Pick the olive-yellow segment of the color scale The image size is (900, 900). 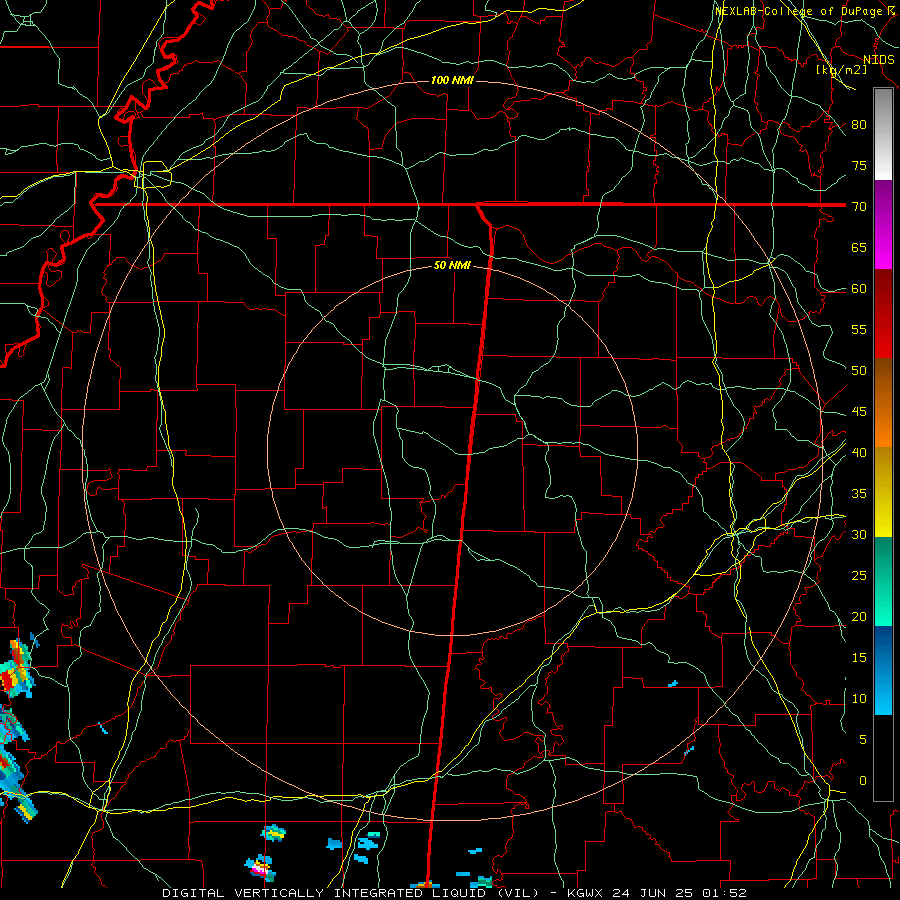click(x=883, y=492)
